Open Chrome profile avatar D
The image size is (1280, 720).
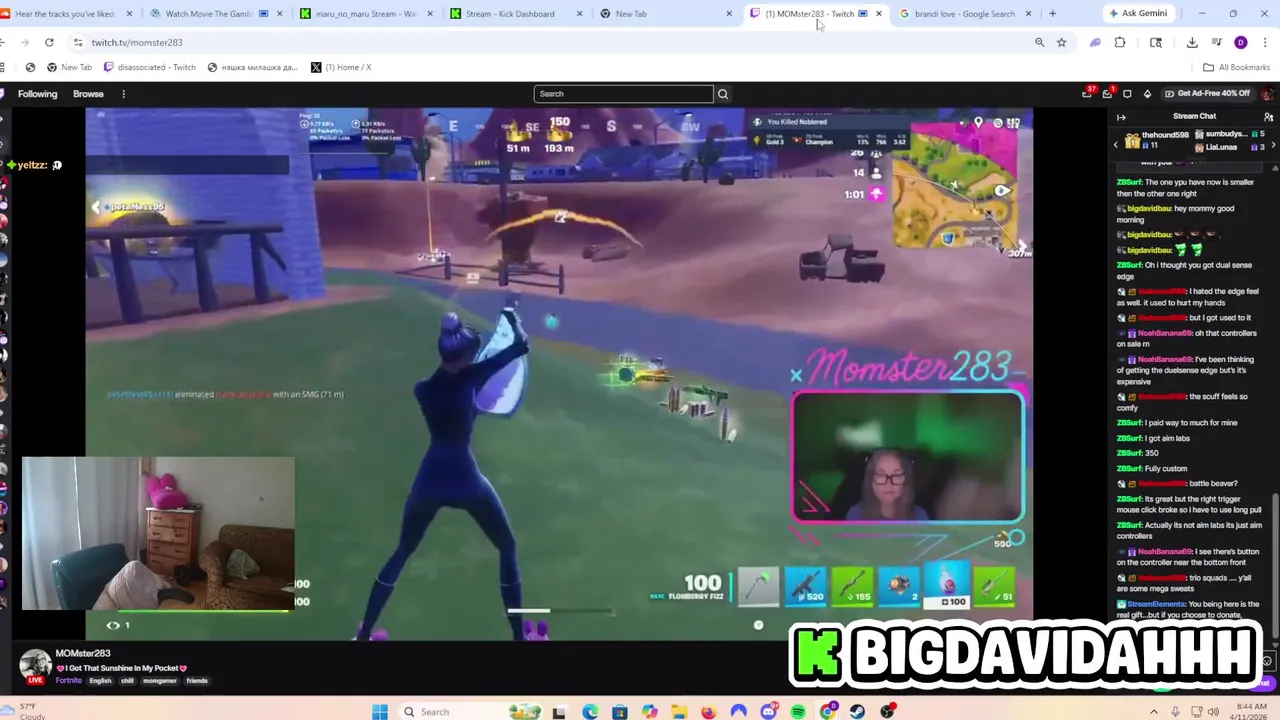[1241, 42]
